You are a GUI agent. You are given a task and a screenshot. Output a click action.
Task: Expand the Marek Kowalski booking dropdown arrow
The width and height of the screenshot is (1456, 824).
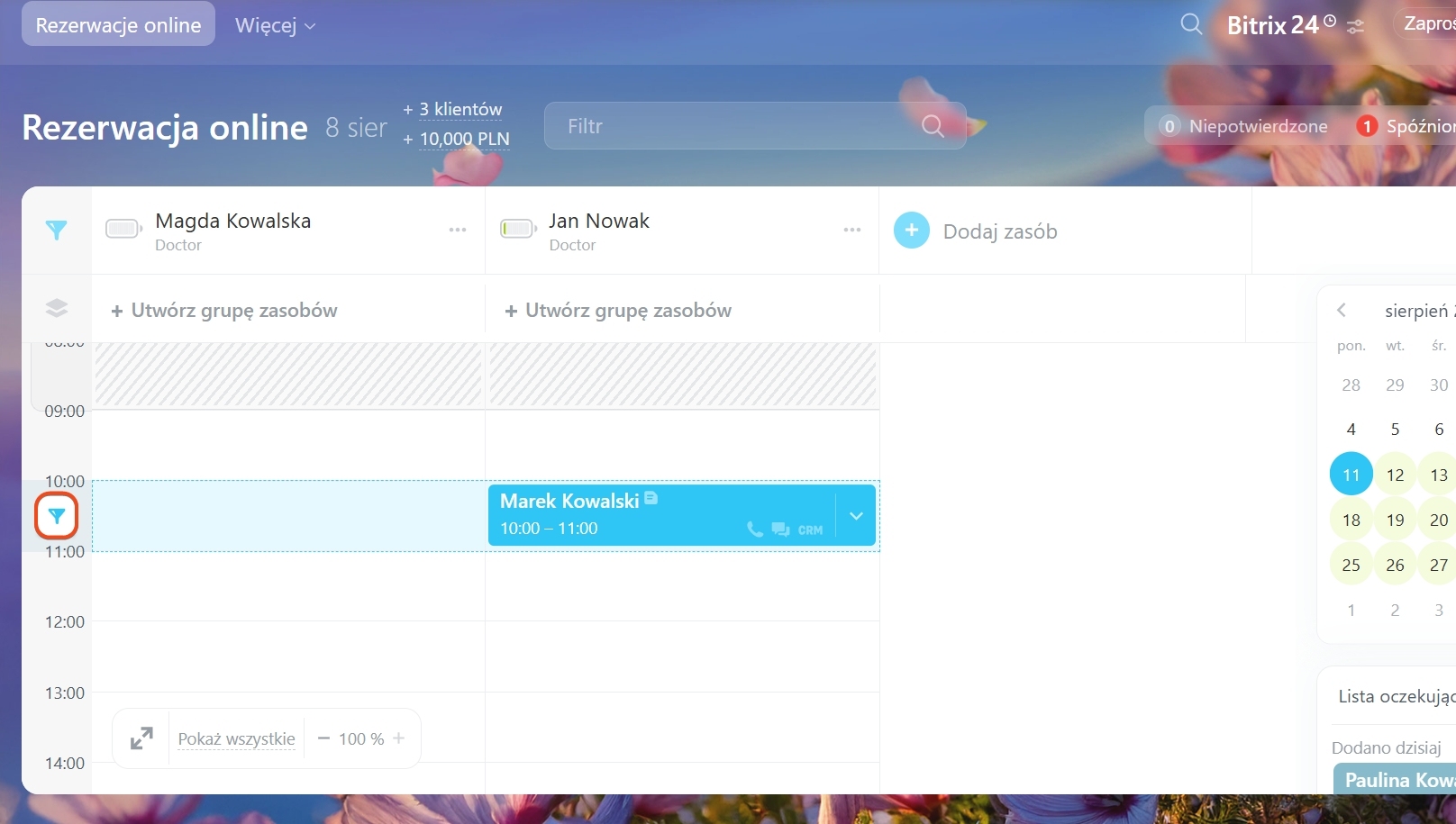click(x=856, y=516)
